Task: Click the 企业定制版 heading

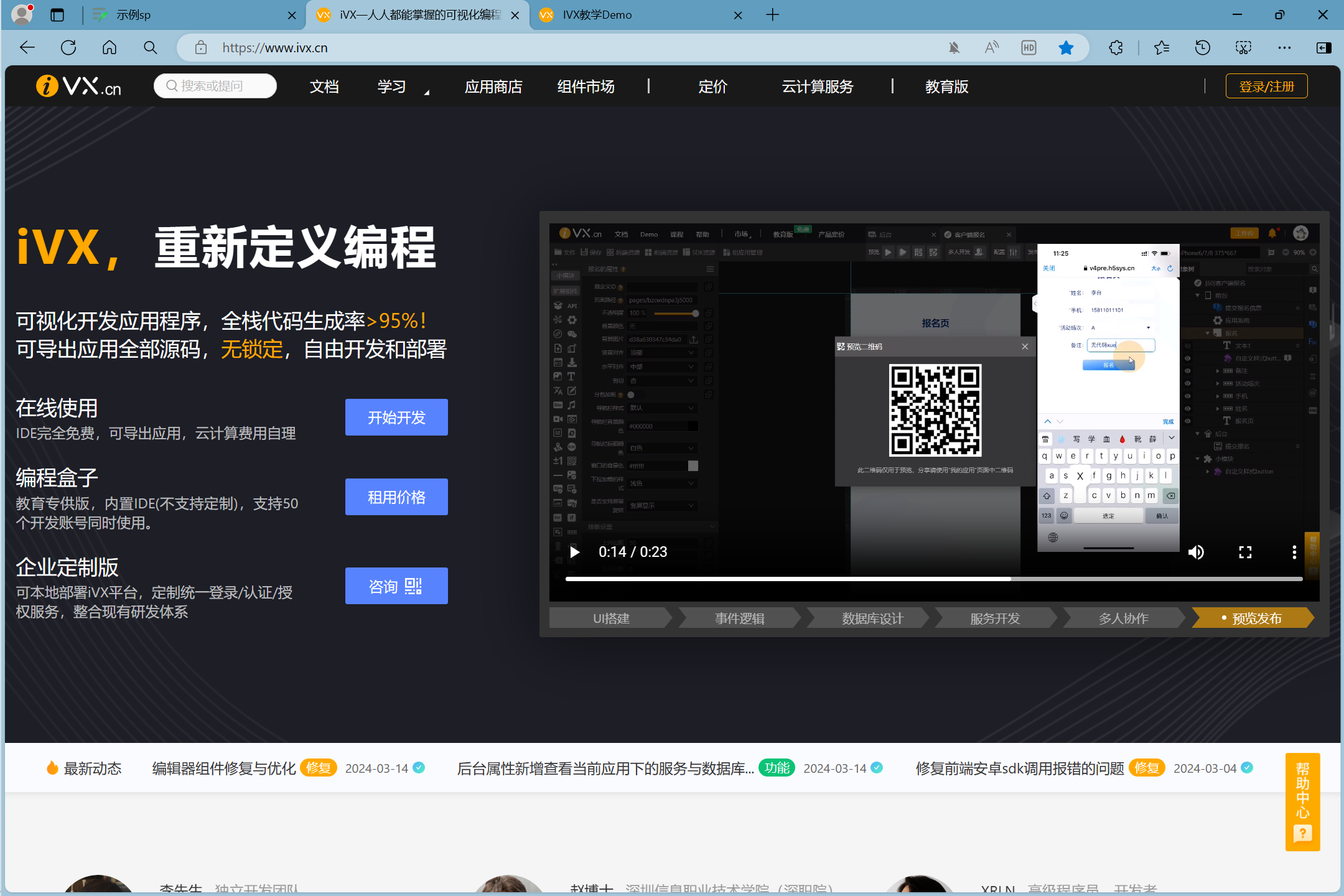Action: pos(67,567)
